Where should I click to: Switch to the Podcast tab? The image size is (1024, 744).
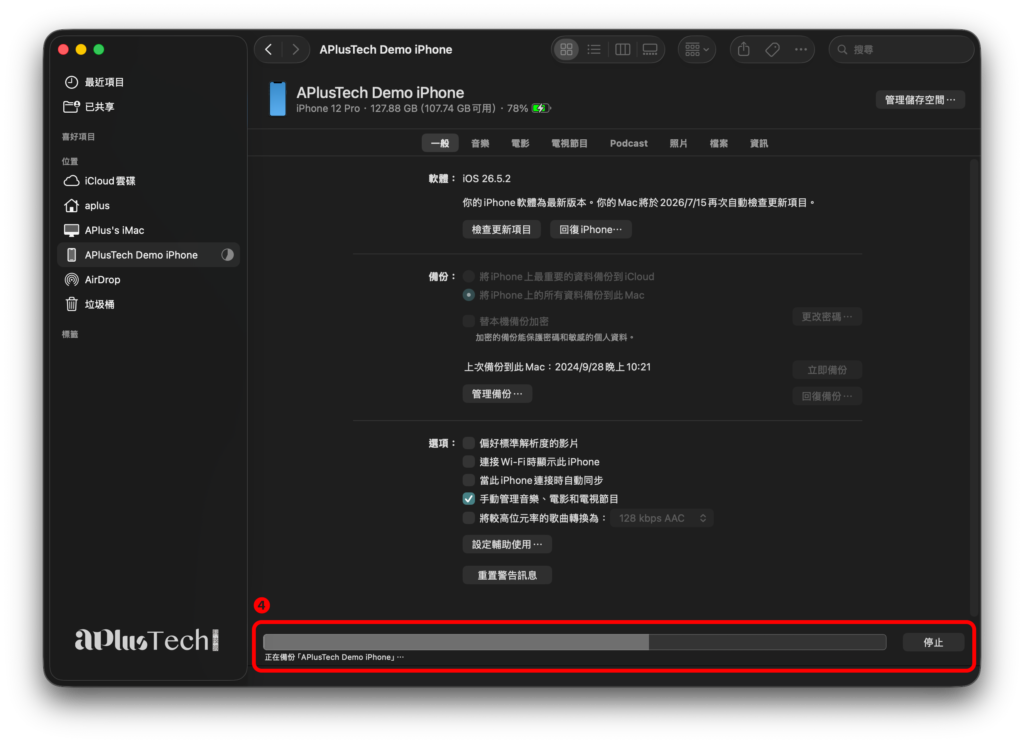628,143
